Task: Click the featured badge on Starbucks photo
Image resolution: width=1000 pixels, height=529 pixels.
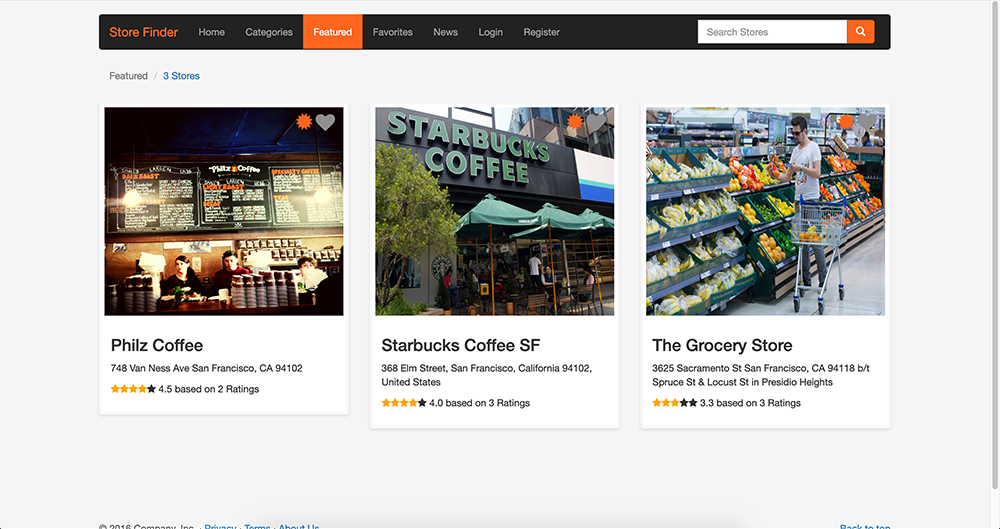Action: coord(575,121)
